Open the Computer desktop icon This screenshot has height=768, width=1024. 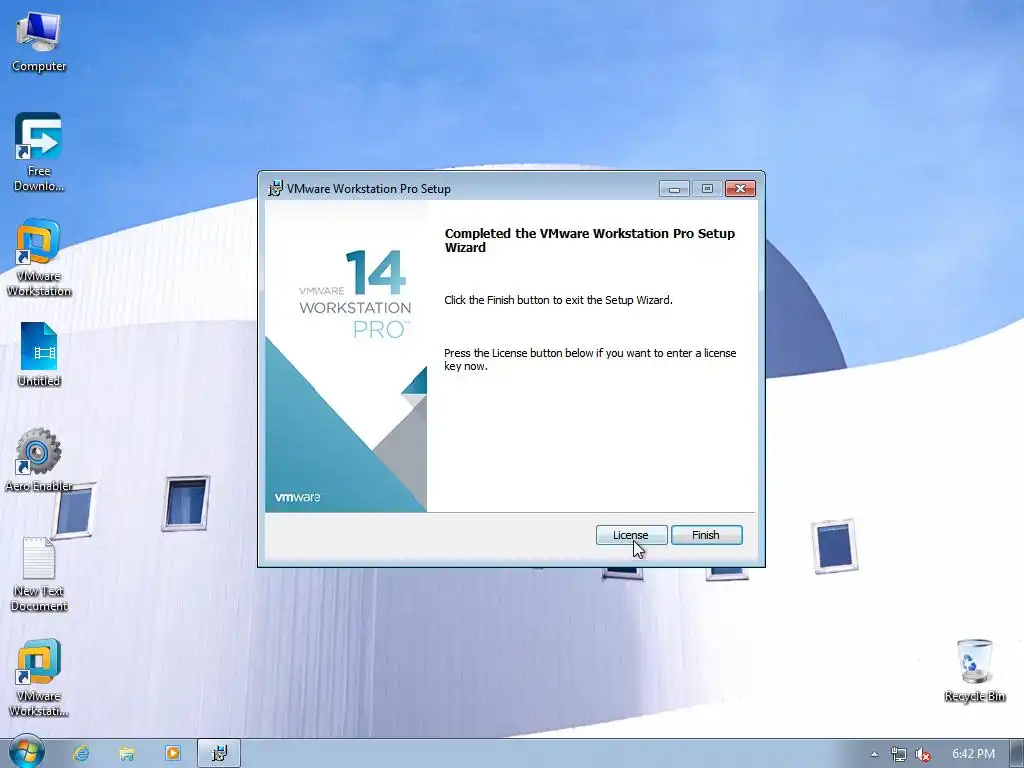coord(39,40)
